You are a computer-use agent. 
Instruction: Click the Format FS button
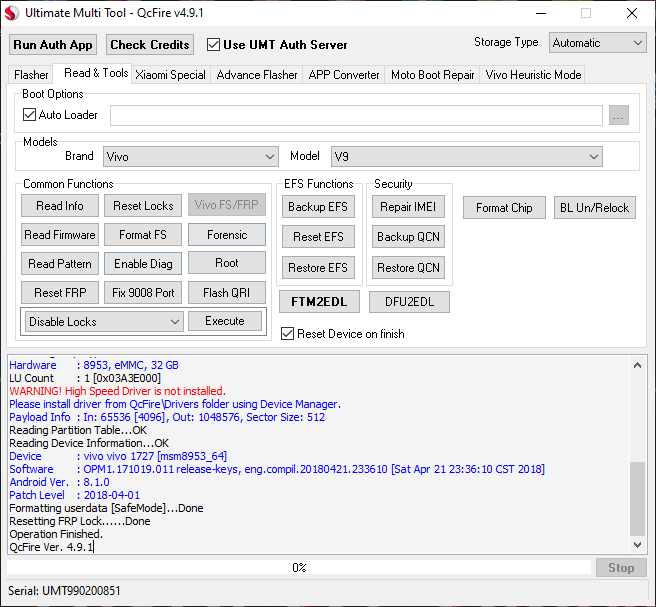click(x=143, y=235)
